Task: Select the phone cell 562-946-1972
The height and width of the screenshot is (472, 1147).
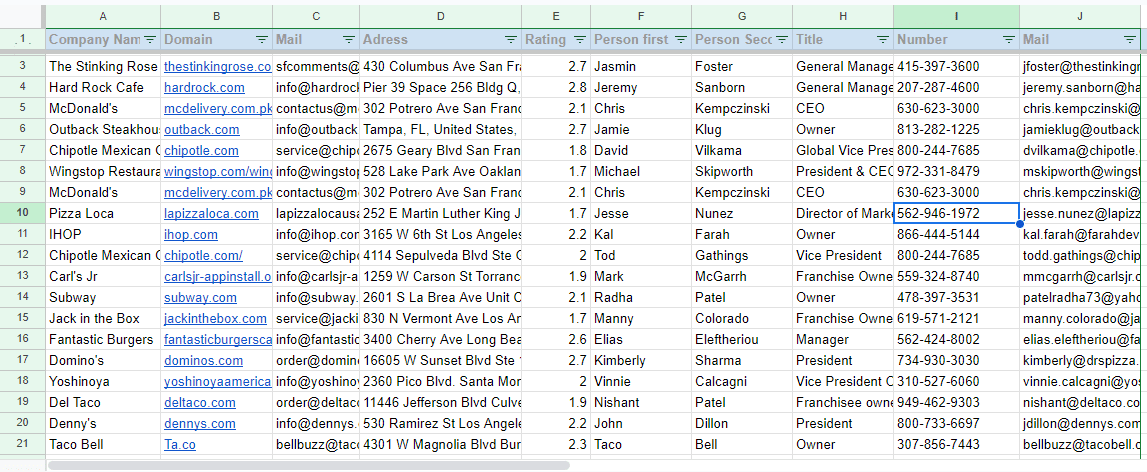Action: [957, 214]
